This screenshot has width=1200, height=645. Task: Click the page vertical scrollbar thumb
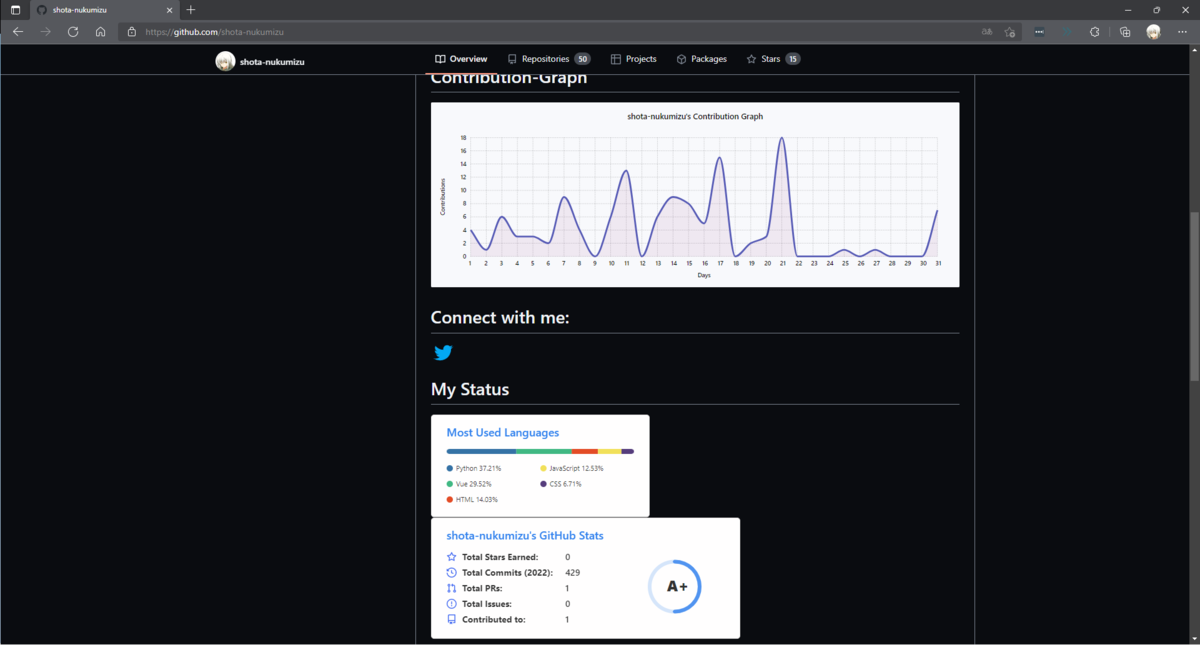click(x=1194, y=296)
